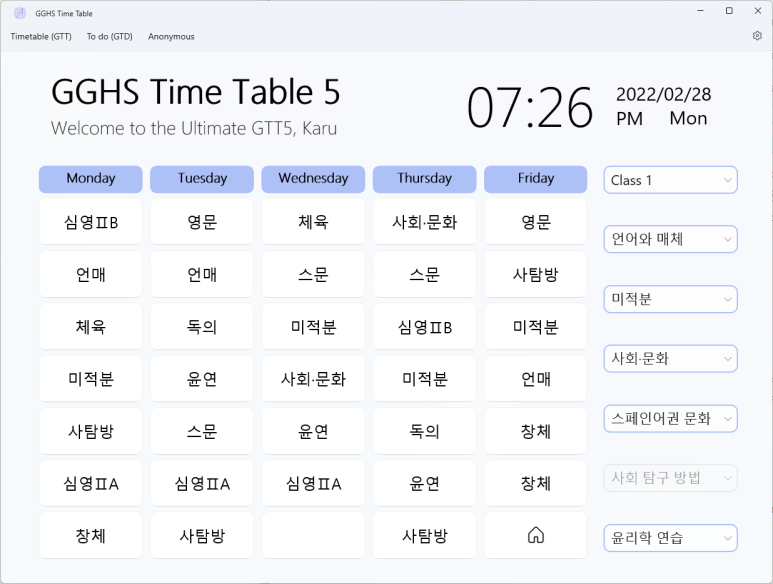This screenshot has height=584, width=773.
Task: Open the Anonymous menu
Action: coord(171,36)
